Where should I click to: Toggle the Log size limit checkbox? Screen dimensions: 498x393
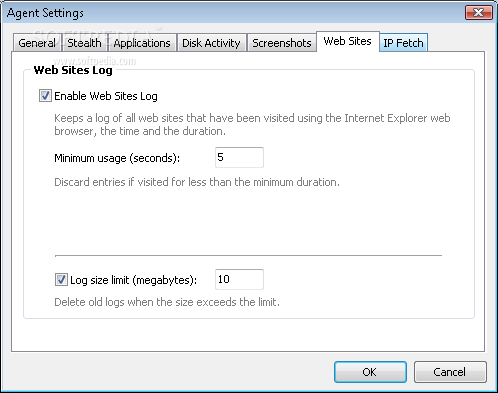61,280
